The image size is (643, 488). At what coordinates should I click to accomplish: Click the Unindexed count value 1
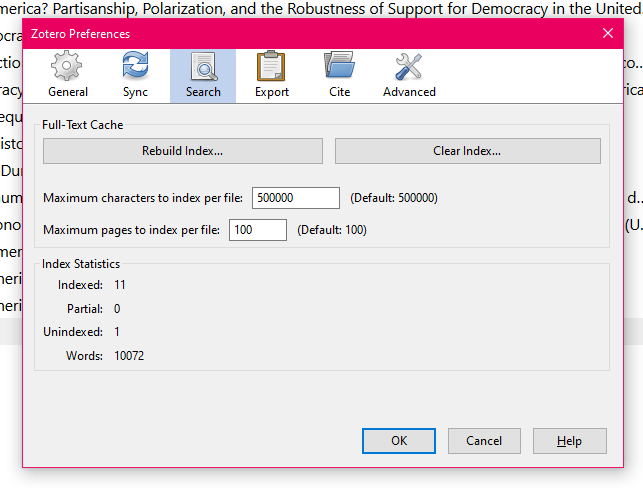(x=117, y=332)
